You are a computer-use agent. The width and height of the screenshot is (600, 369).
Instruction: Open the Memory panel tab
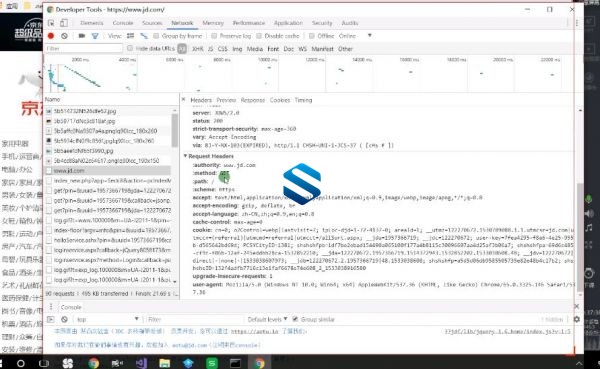tap(213, 23)
